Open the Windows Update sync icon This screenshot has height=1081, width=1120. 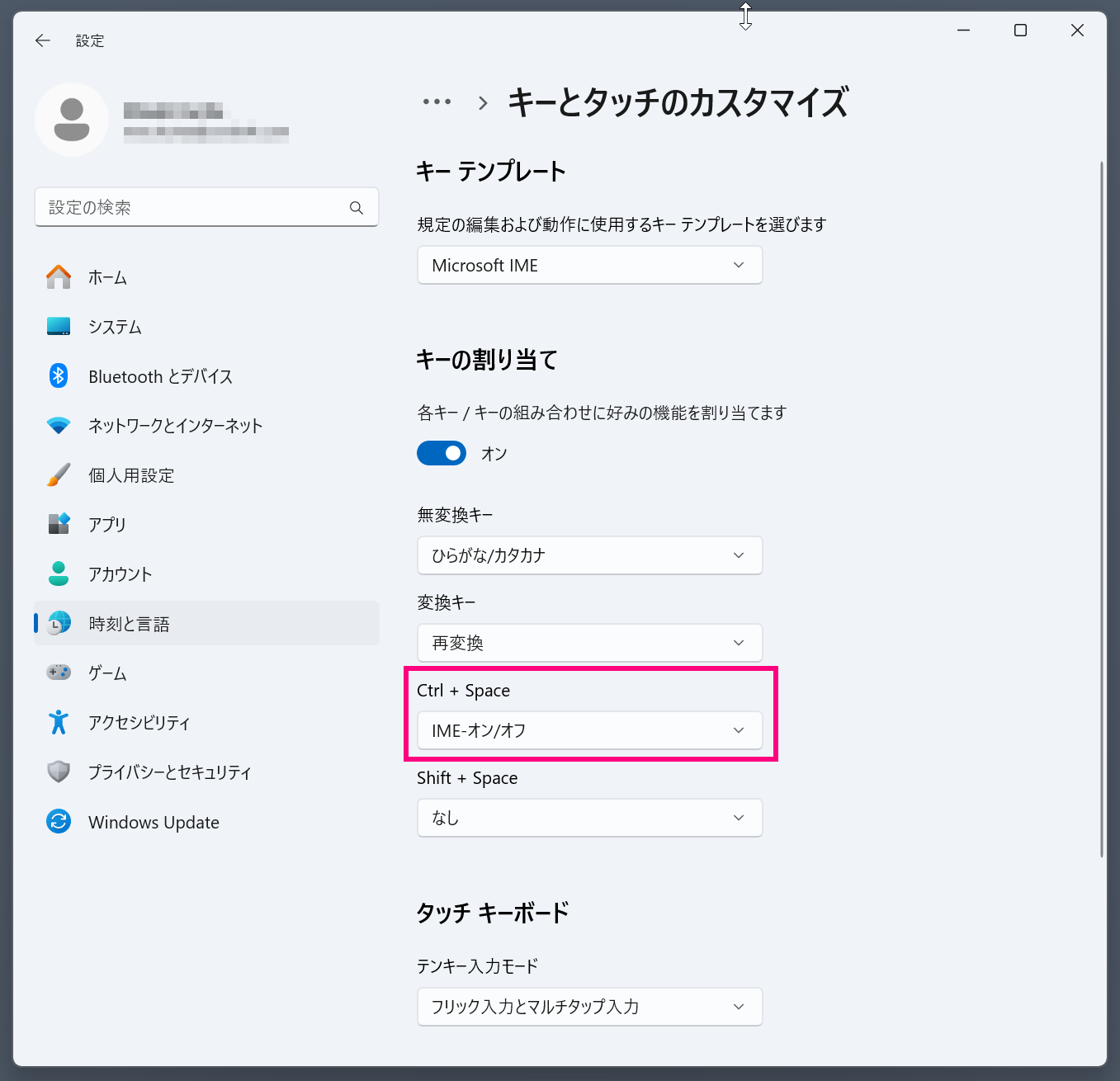click(x=59, y=822)
